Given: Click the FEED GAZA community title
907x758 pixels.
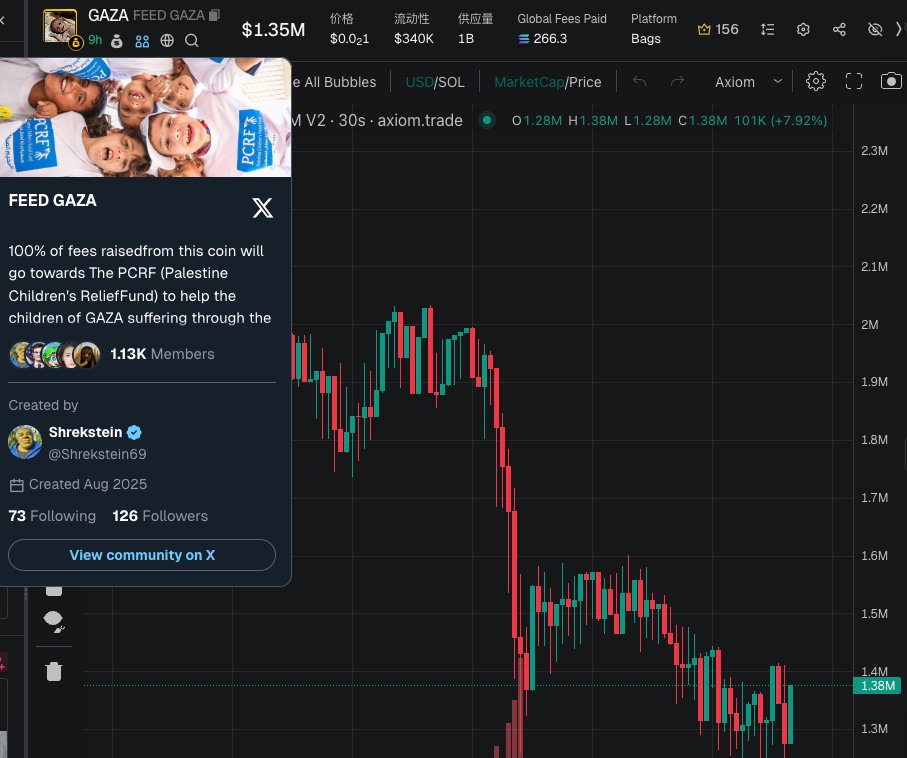Looking at the screenshot, I should (x=53, y=200).
